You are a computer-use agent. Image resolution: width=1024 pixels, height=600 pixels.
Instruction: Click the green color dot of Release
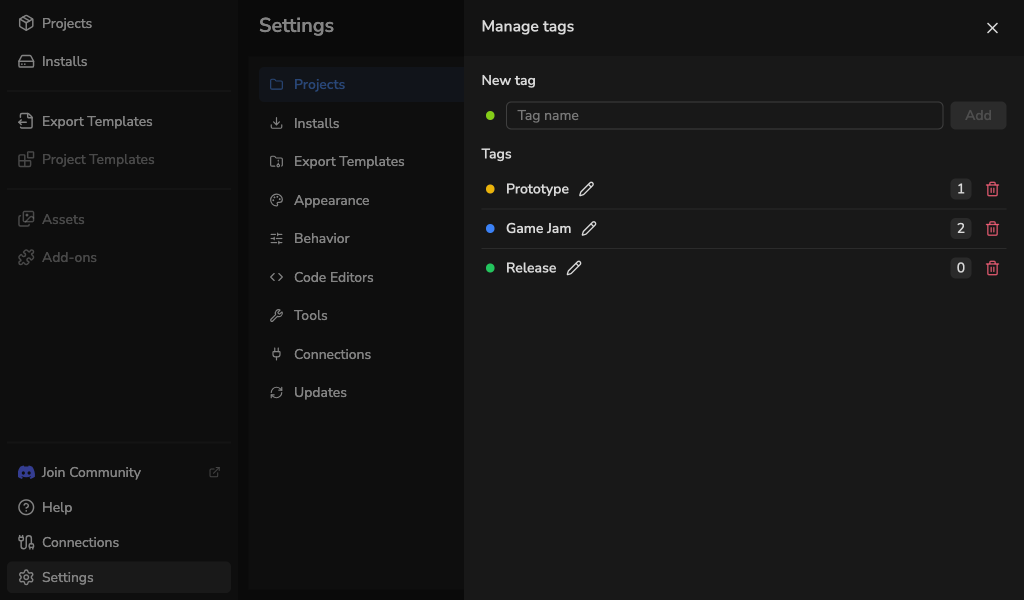490,268
